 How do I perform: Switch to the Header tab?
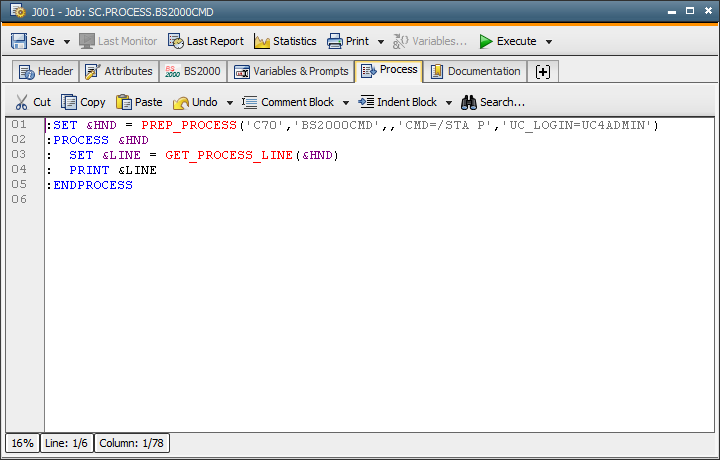coord(45,72)
